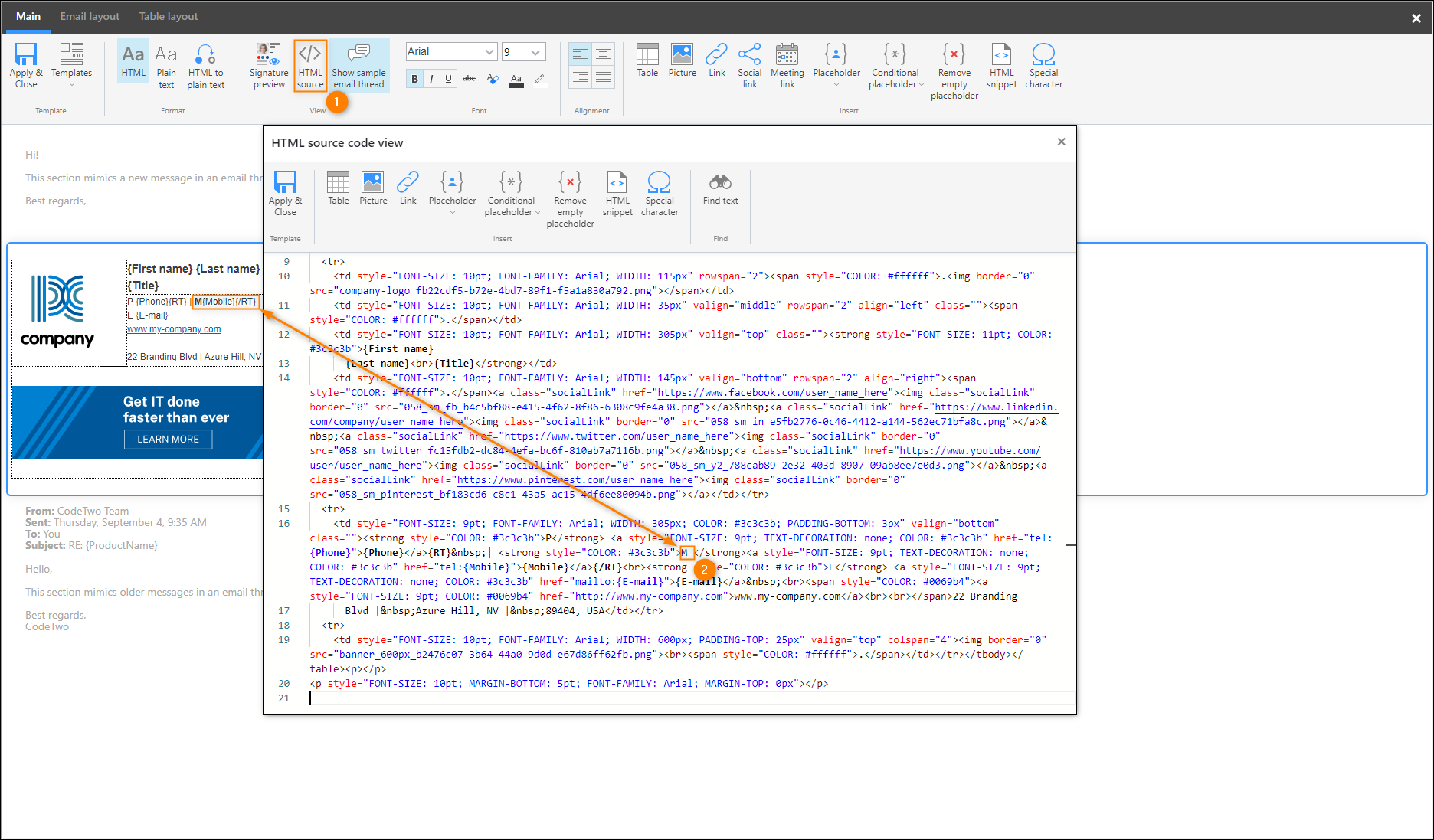Insert a Picture from the source code dialog

(373, 190)
